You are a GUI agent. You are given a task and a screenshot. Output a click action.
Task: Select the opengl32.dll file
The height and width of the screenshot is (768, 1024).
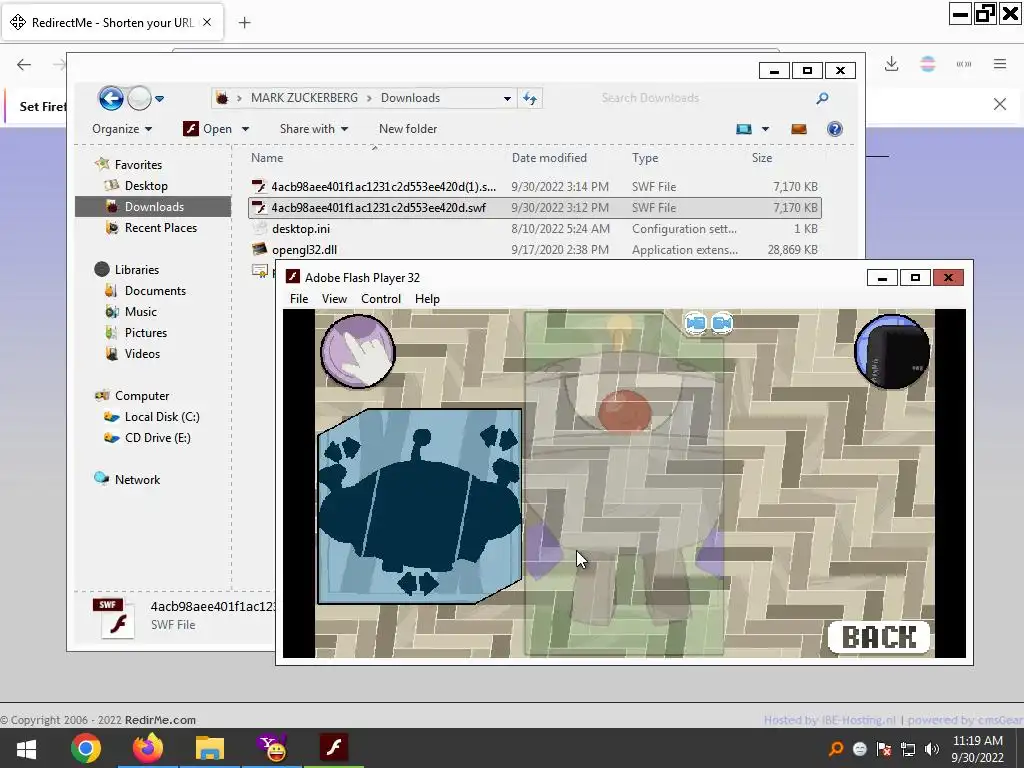(534, 249)
